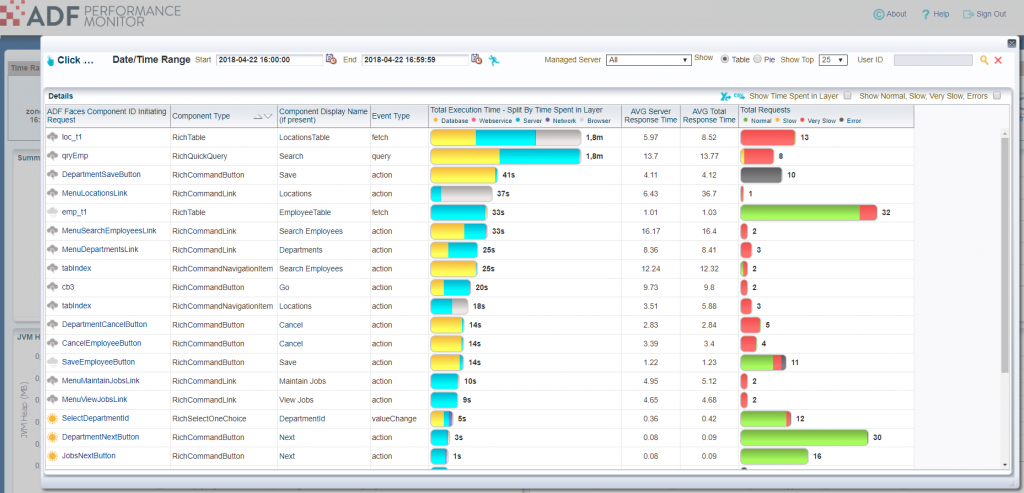Enable Show Time Spent in Layer checkbox
Screen dimensions: 1024x493
click(x=847, y=95)
